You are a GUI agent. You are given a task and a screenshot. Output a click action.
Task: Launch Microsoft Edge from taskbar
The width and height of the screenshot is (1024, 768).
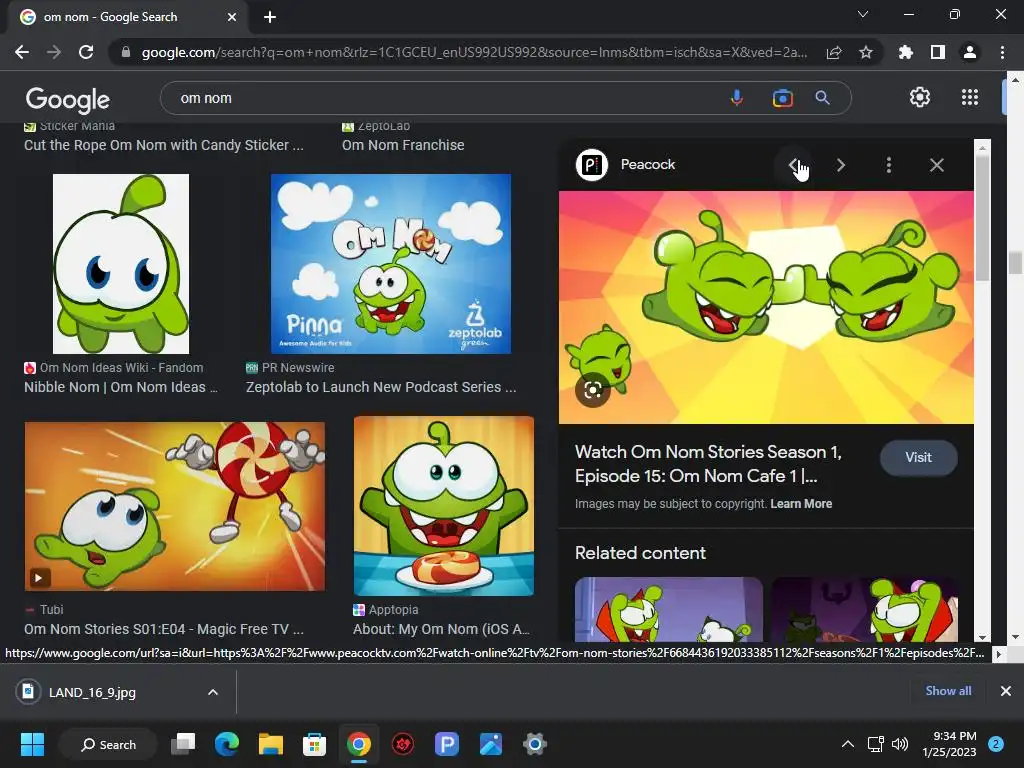pyautogui.click(x=227, y=744)
